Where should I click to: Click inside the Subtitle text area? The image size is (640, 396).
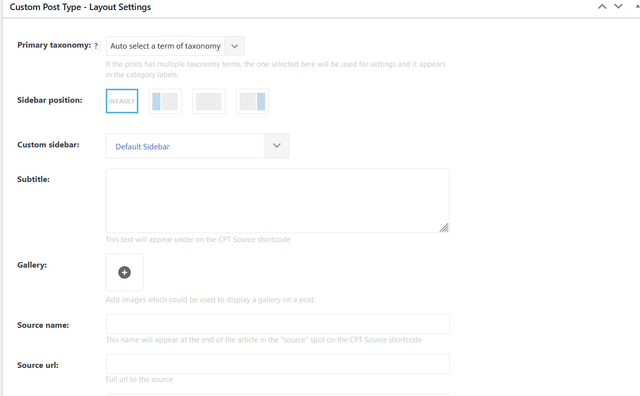pyautogui.click(x=278, y=200)
